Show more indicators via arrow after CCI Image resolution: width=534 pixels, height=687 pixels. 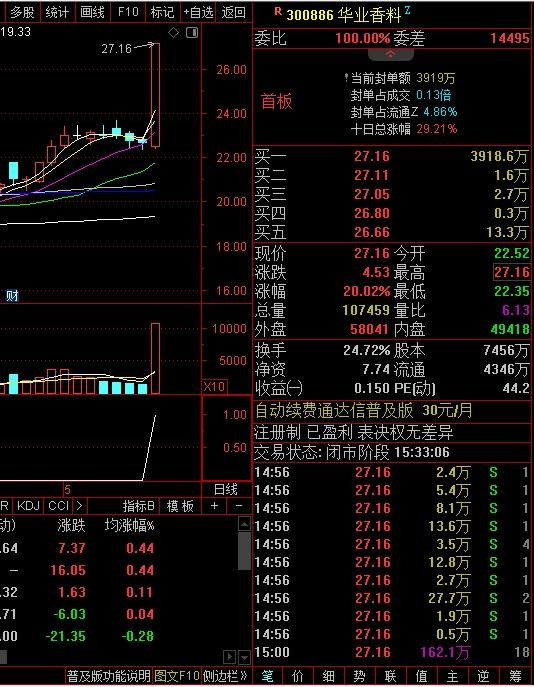[x=79, y=506]
